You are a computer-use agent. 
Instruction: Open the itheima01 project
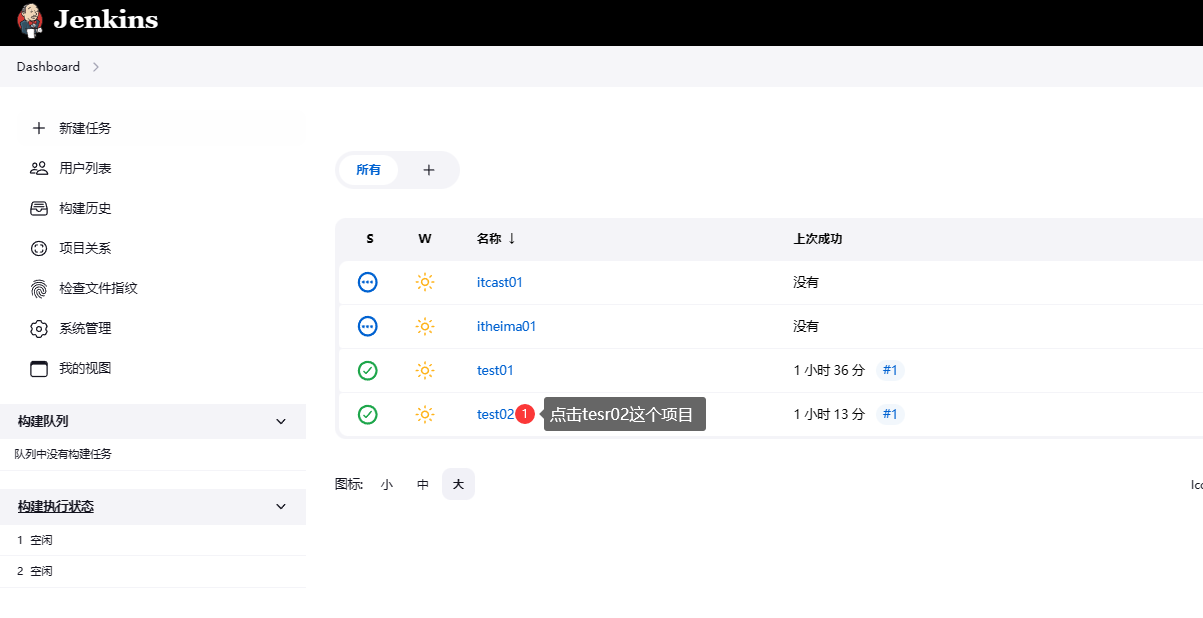click(x=507, y=326)
